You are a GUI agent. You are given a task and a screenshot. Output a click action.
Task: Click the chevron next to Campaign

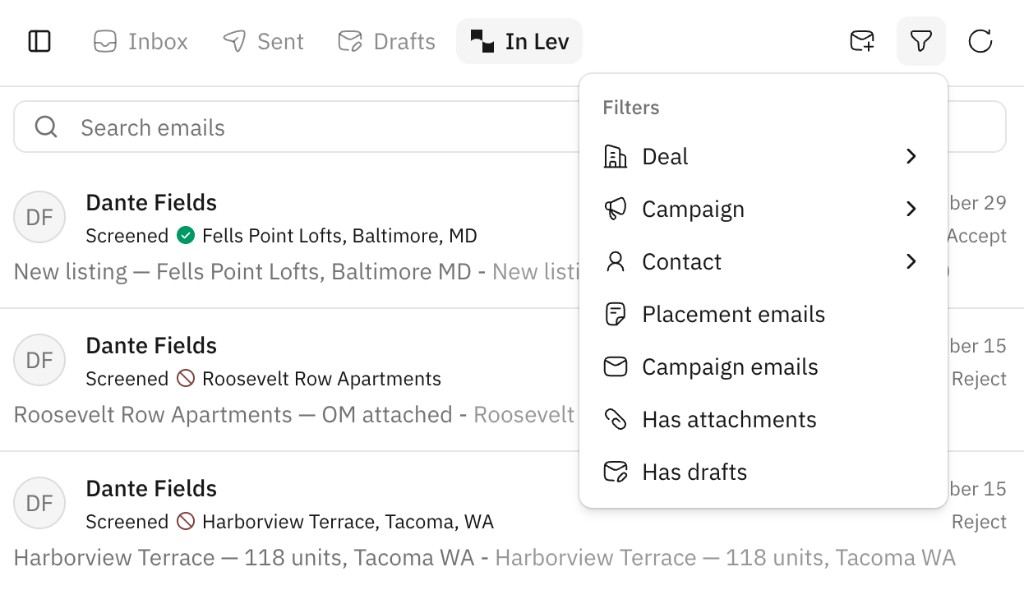(x=912, y=208)
